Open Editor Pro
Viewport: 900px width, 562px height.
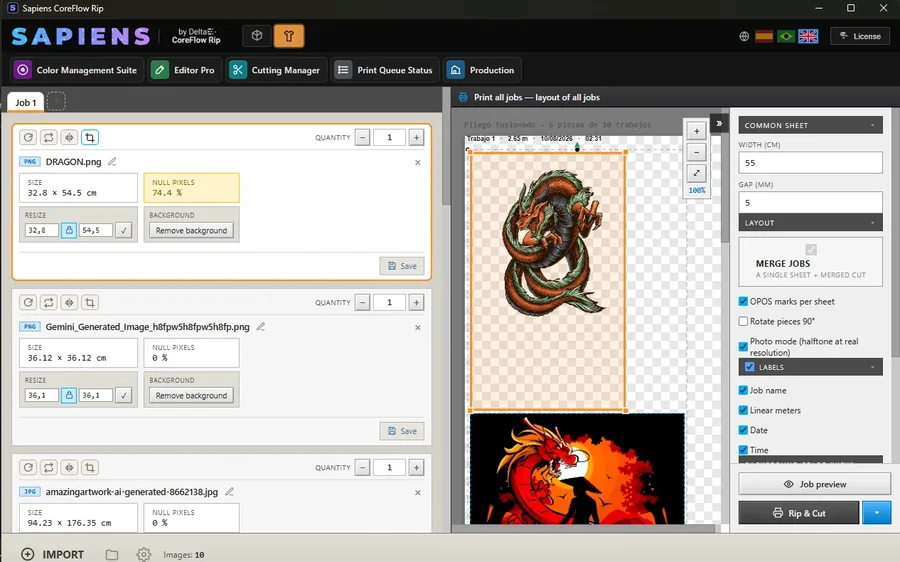pyautogui.click(x=184, y=70)
